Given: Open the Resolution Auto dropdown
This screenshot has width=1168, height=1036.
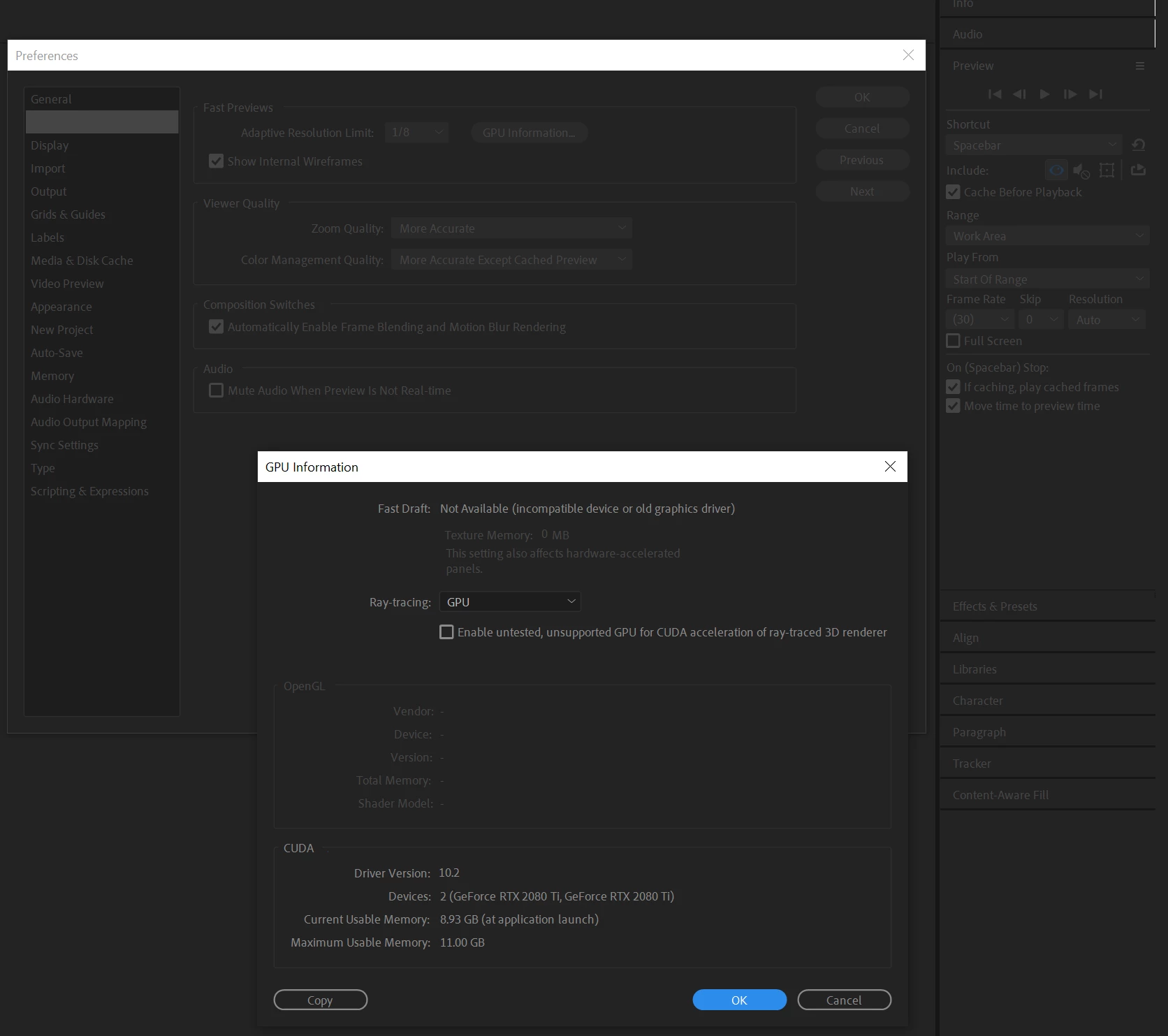Looking at the screenshot, I should (1107, 319).
